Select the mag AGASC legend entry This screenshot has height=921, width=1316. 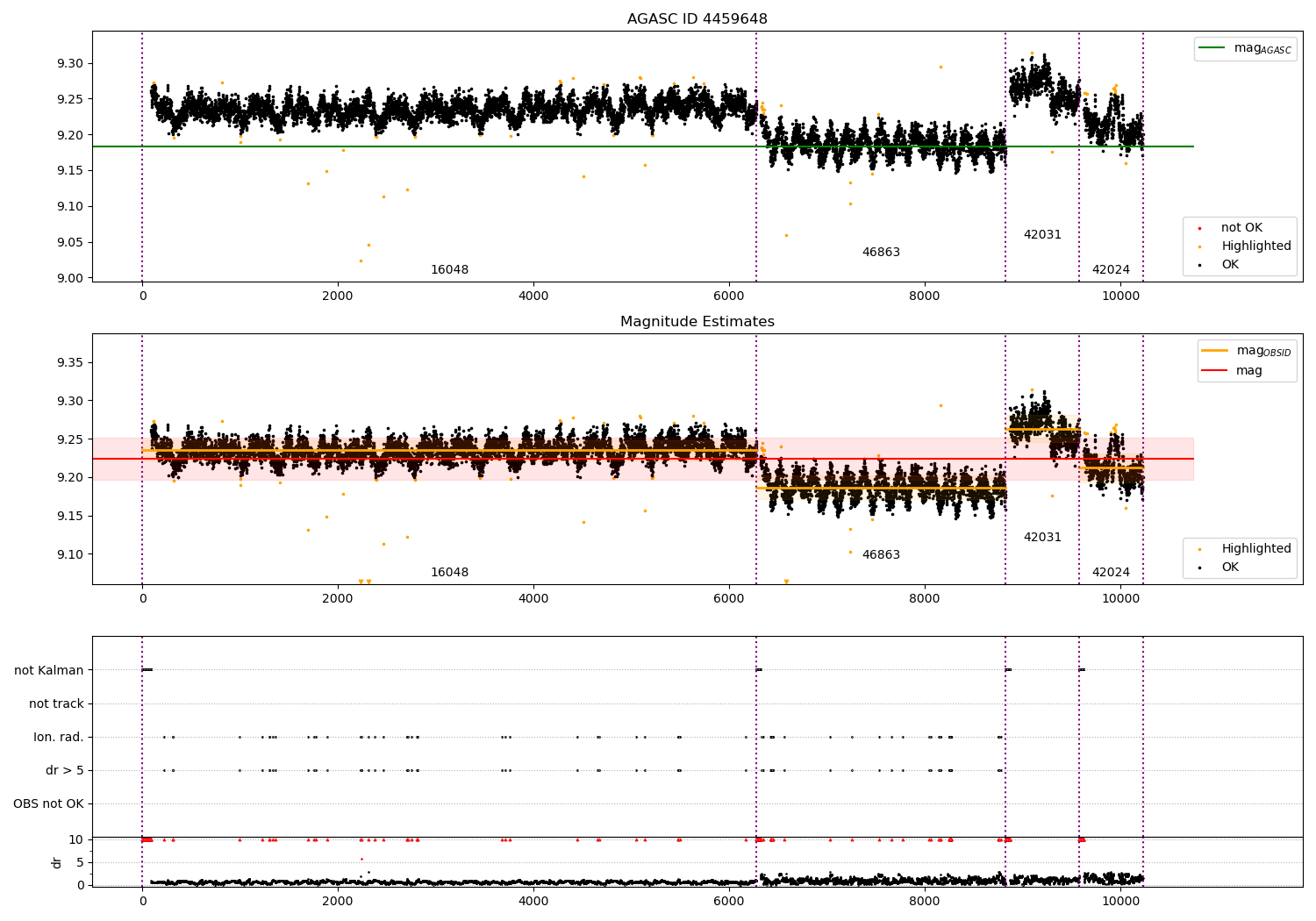pyautogui.click(x=1245, y=48)
